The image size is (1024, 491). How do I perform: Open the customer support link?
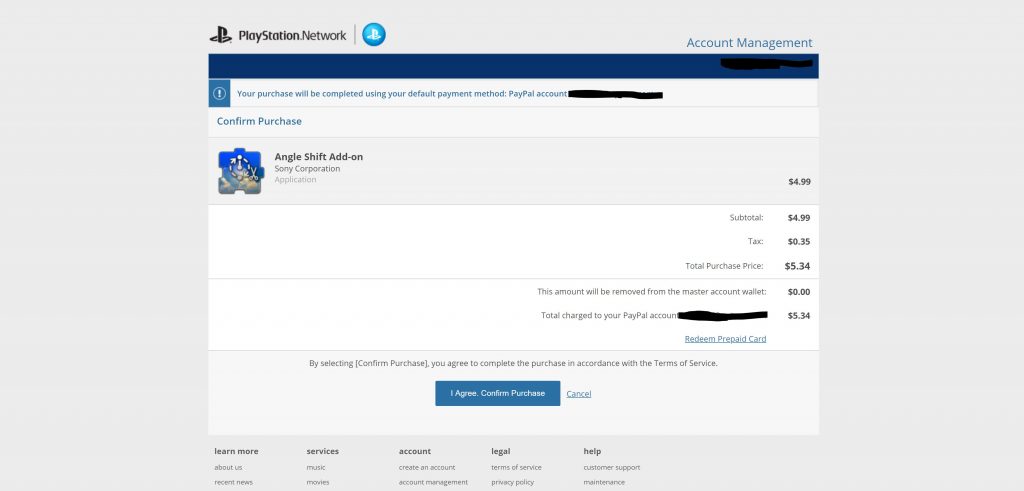(x=611, y=467)
